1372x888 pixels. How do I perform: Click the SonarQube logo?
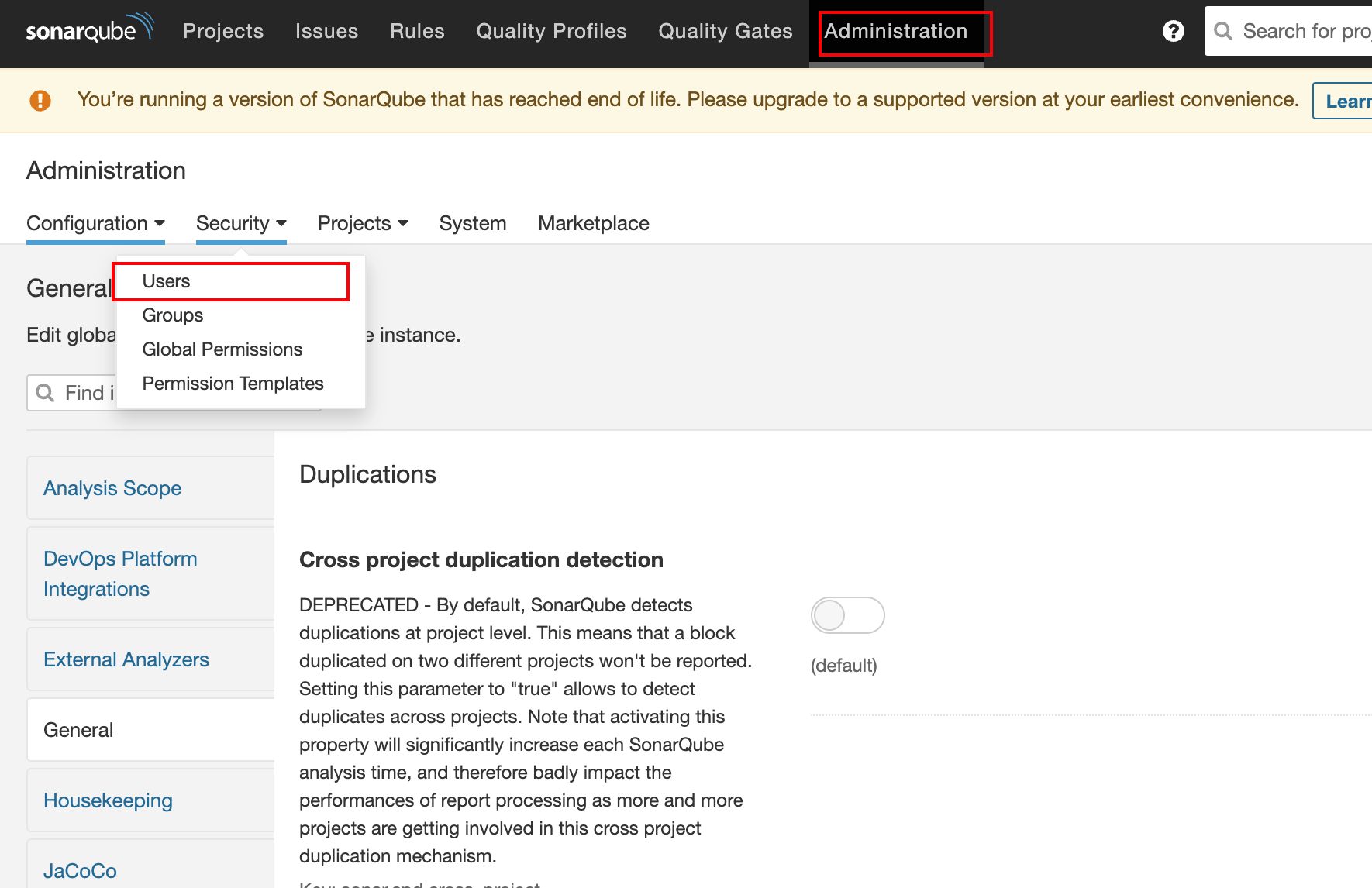tap(90, 28)
